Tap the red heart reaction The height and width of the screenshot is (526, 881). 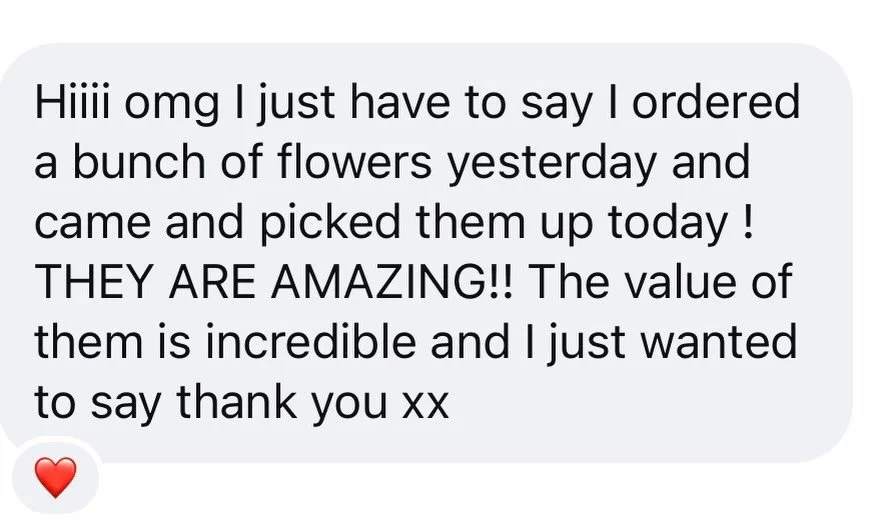click(x=56, y=477)
